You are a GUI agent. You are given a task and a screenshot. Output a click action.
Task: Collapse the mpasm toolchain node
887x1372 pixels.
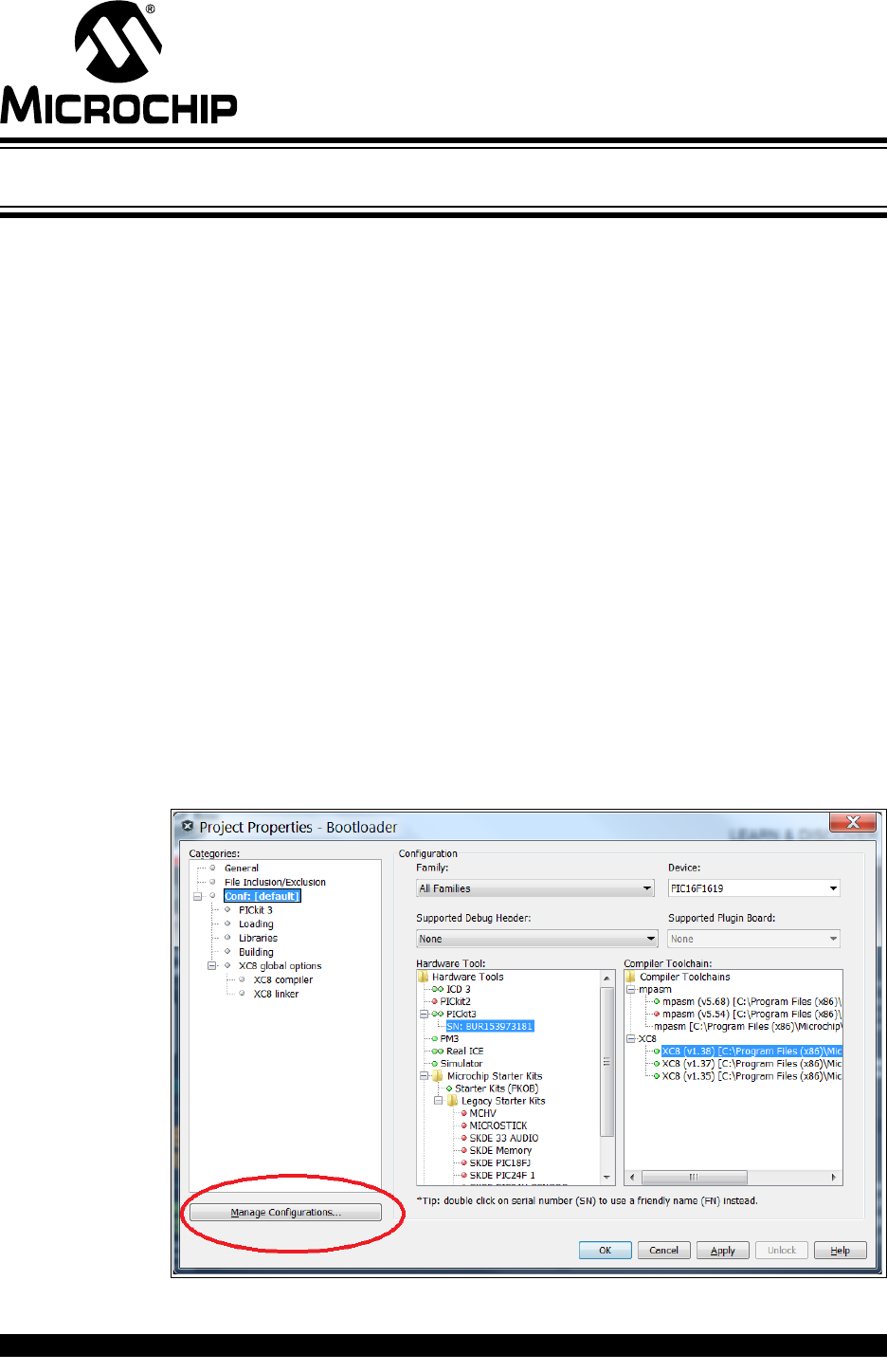[632, 989]
